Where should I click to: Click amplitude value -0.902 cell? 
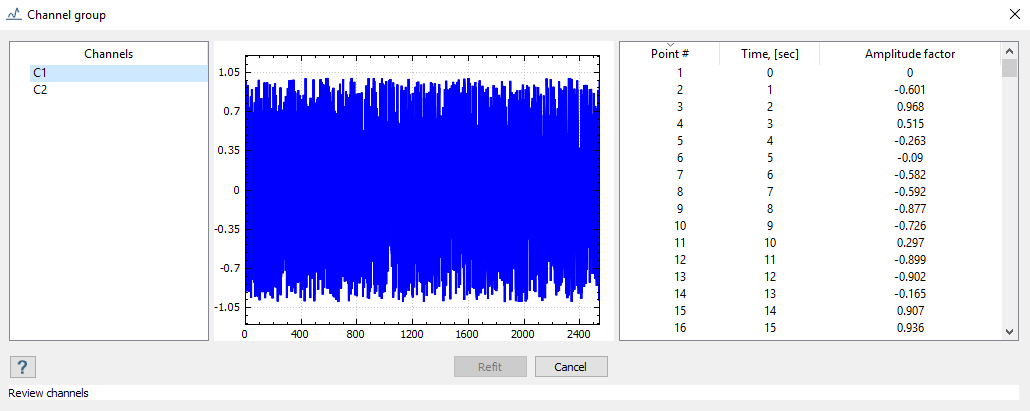909,277
